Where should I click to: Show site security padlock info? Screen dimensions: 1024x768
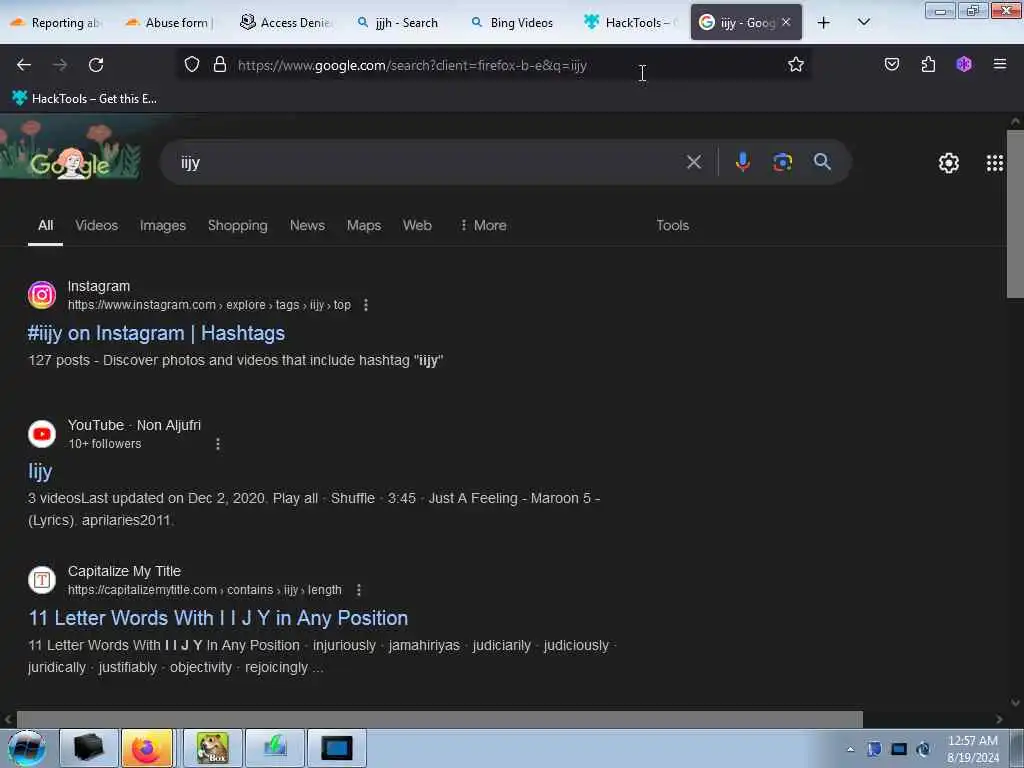pos(220,65)
